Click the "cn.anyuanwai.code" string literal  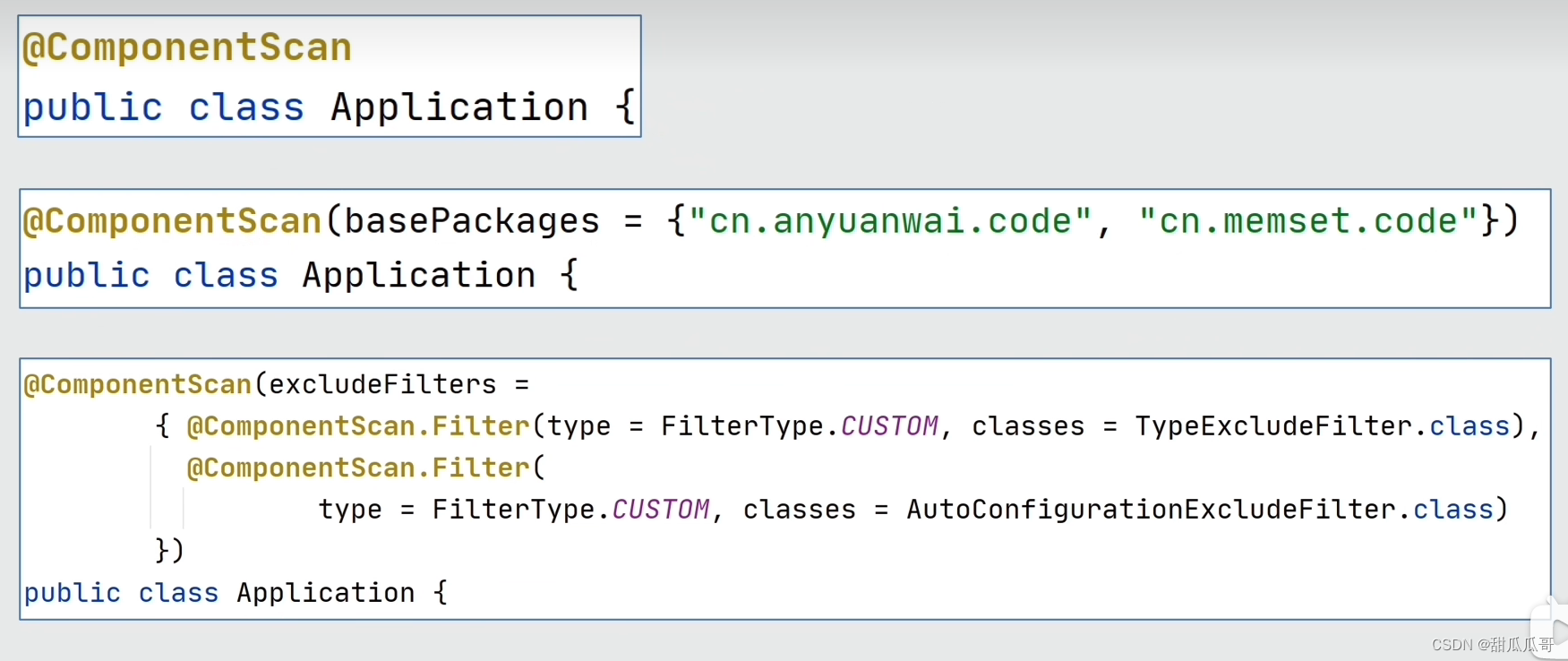(x=890, y=221)
